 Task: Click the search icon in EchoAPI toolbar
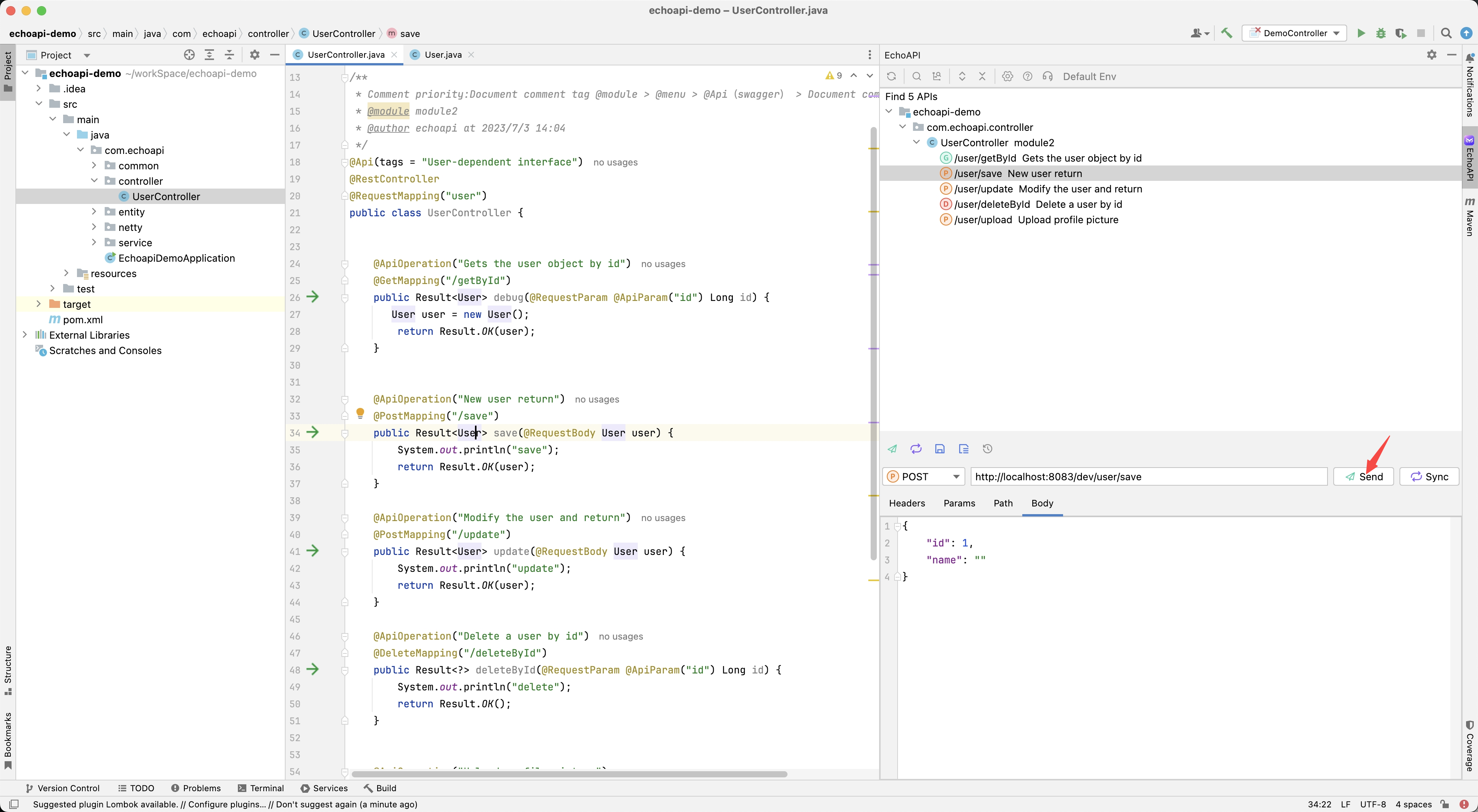click(916, 76)
